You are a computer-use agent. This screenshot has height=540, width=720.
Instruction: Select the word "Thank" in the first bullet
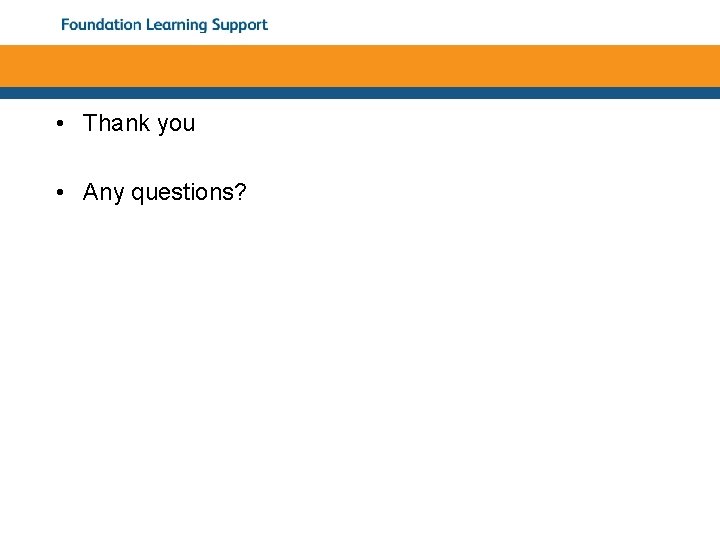pos(117,123)
